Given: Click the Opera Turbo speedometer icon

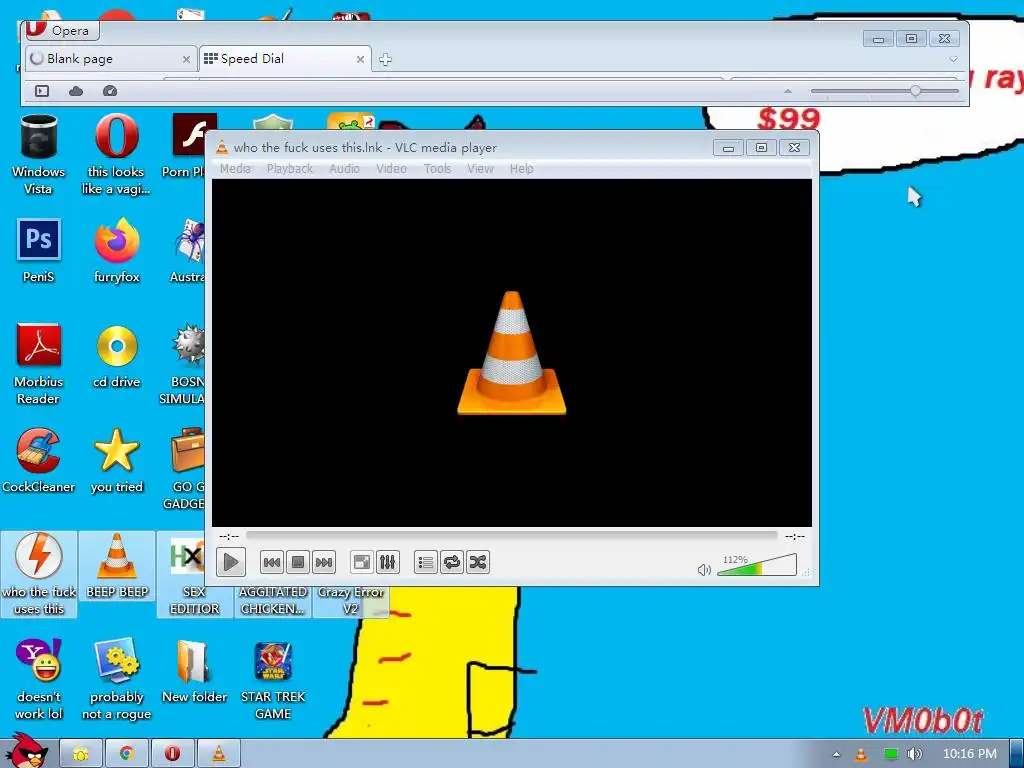Looking at the screenshot, I should tap(110, 91).
